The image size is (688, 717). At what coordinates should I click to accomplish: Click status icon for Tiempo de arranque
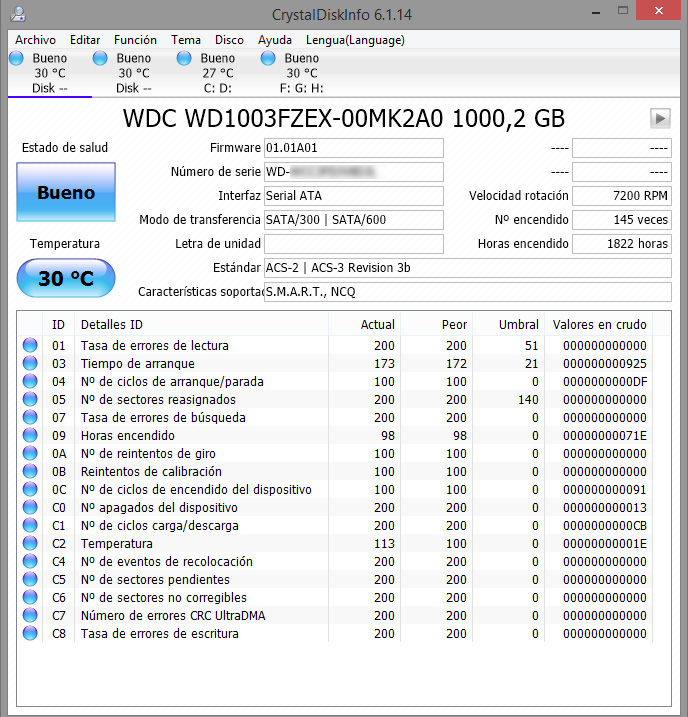click(x=30, y=363)
